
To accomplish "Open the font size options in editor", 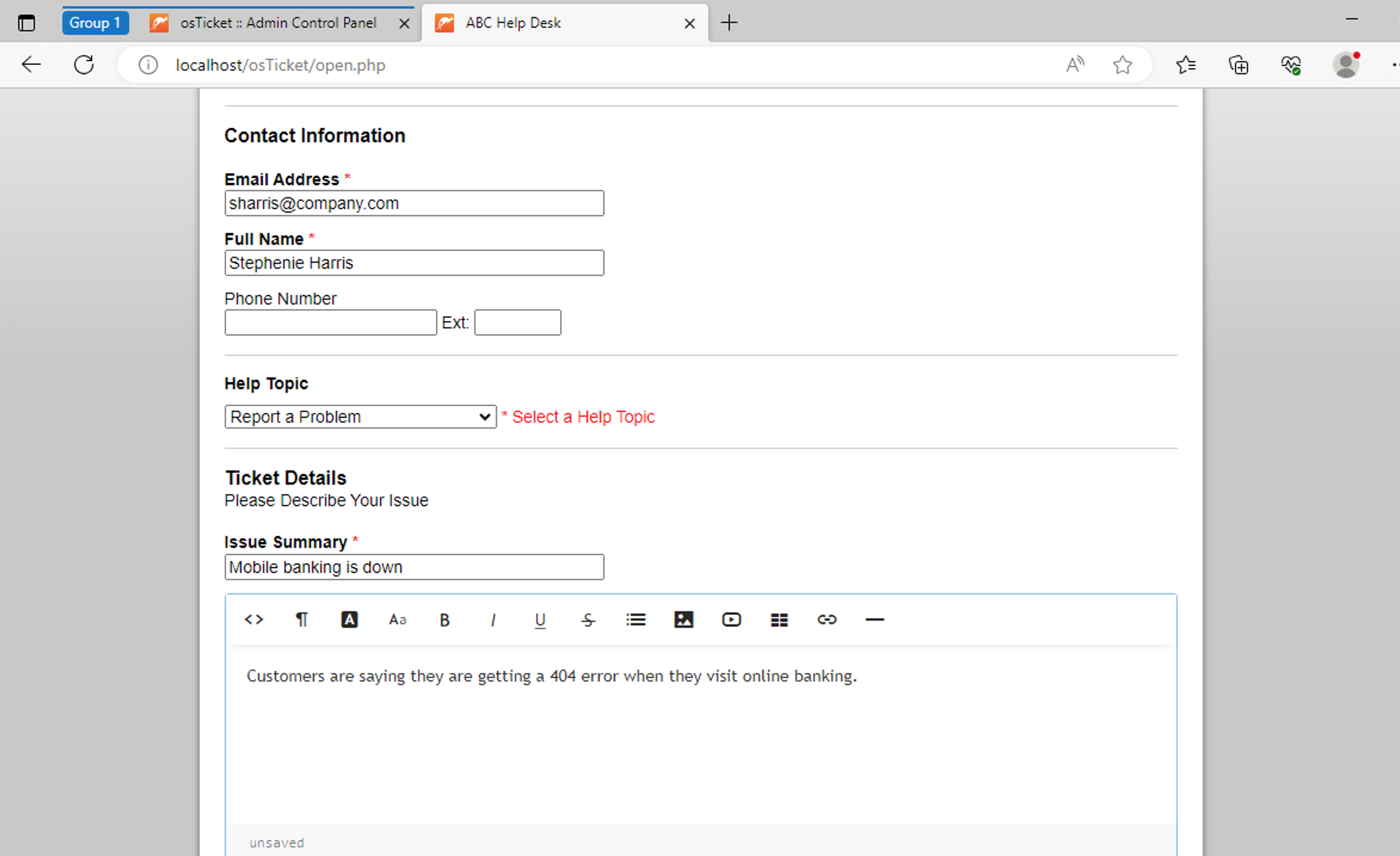I will [x=397, y=620].
